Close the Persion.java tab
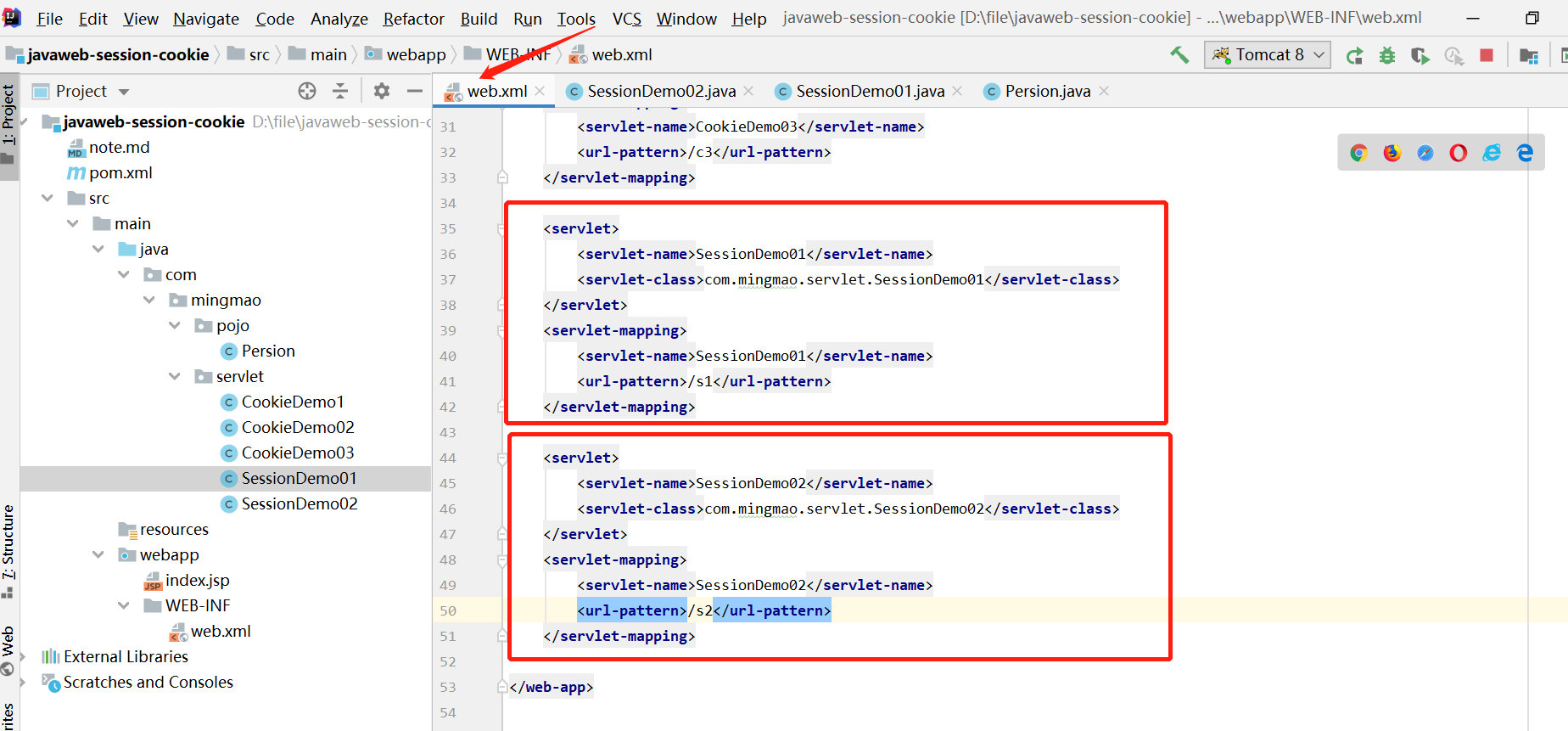 point(1104,91)
